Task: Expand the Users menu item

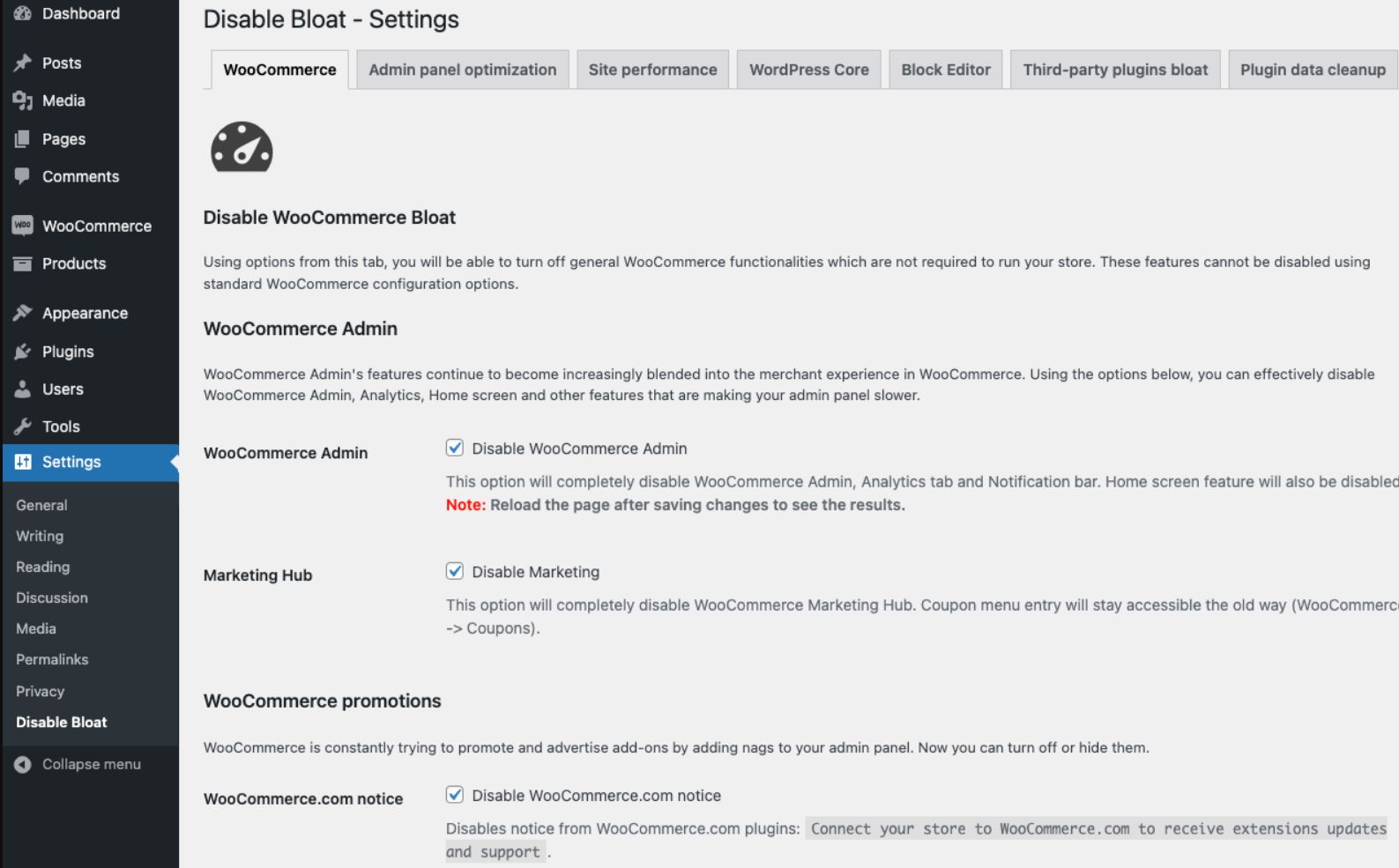Action: (x=63, y=389)
